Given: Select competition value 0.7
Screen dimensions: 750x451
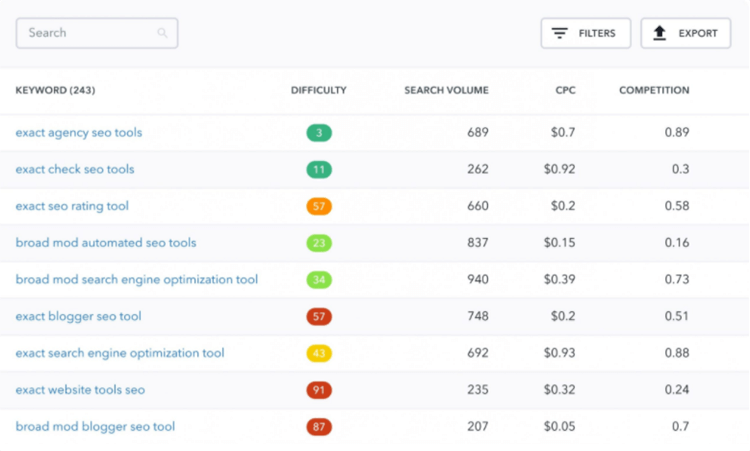Looking at the screenshot, I should point(681,427).
